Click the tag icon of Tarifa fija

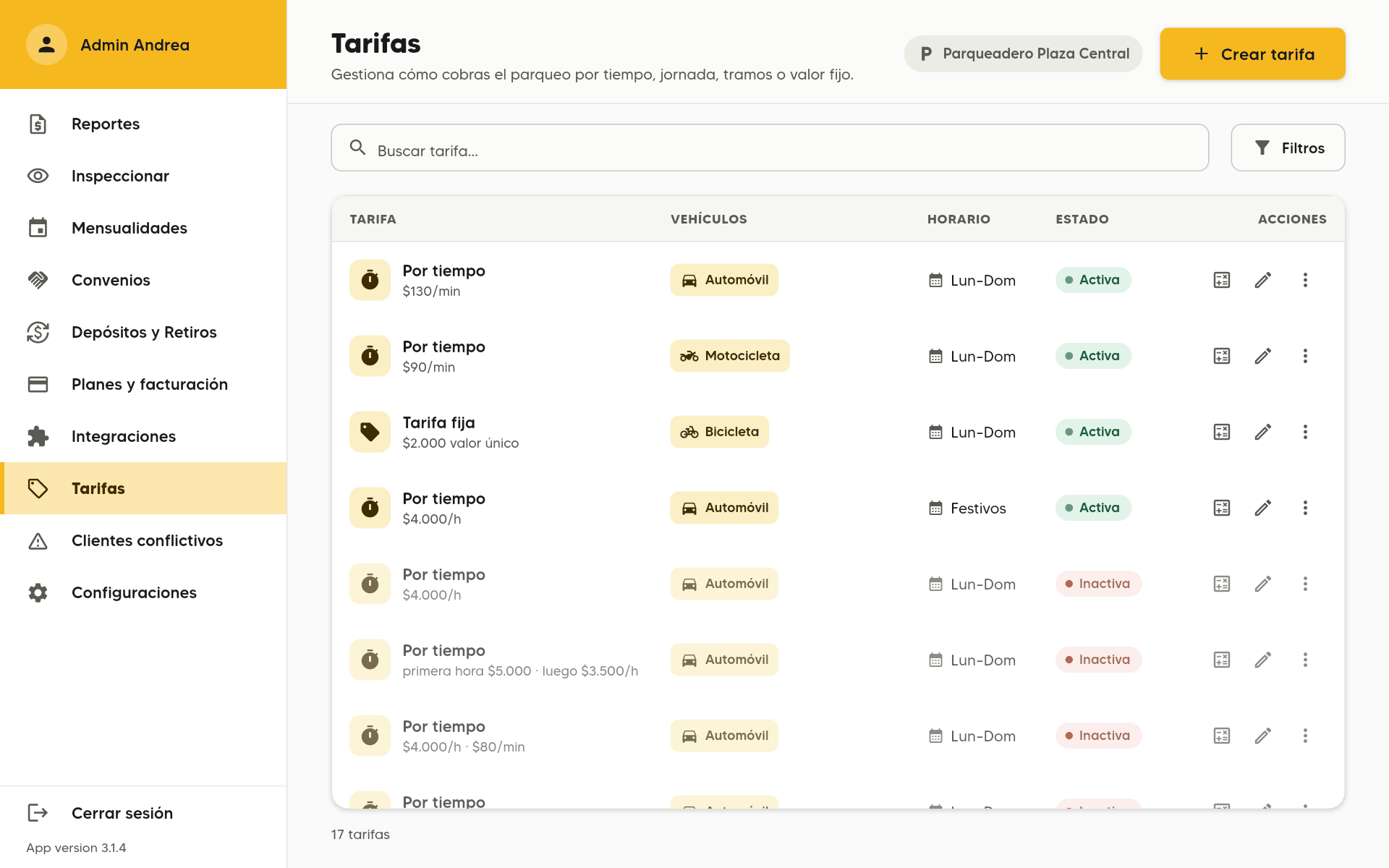pyautogui.click(x=370, y=432)
